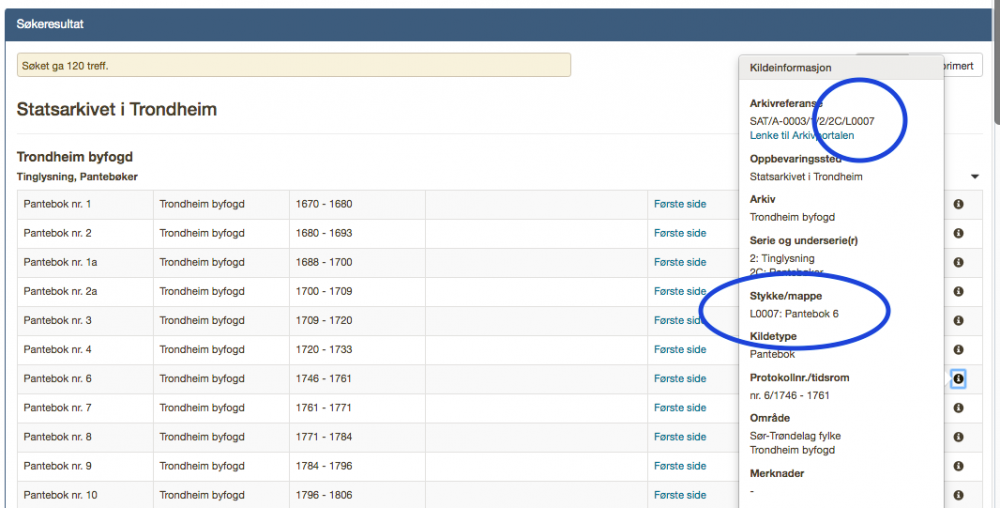Screen dimensions: 1000x508
Task: Open info icon for Pantebok nr. 10
Action: pos(958,495)
